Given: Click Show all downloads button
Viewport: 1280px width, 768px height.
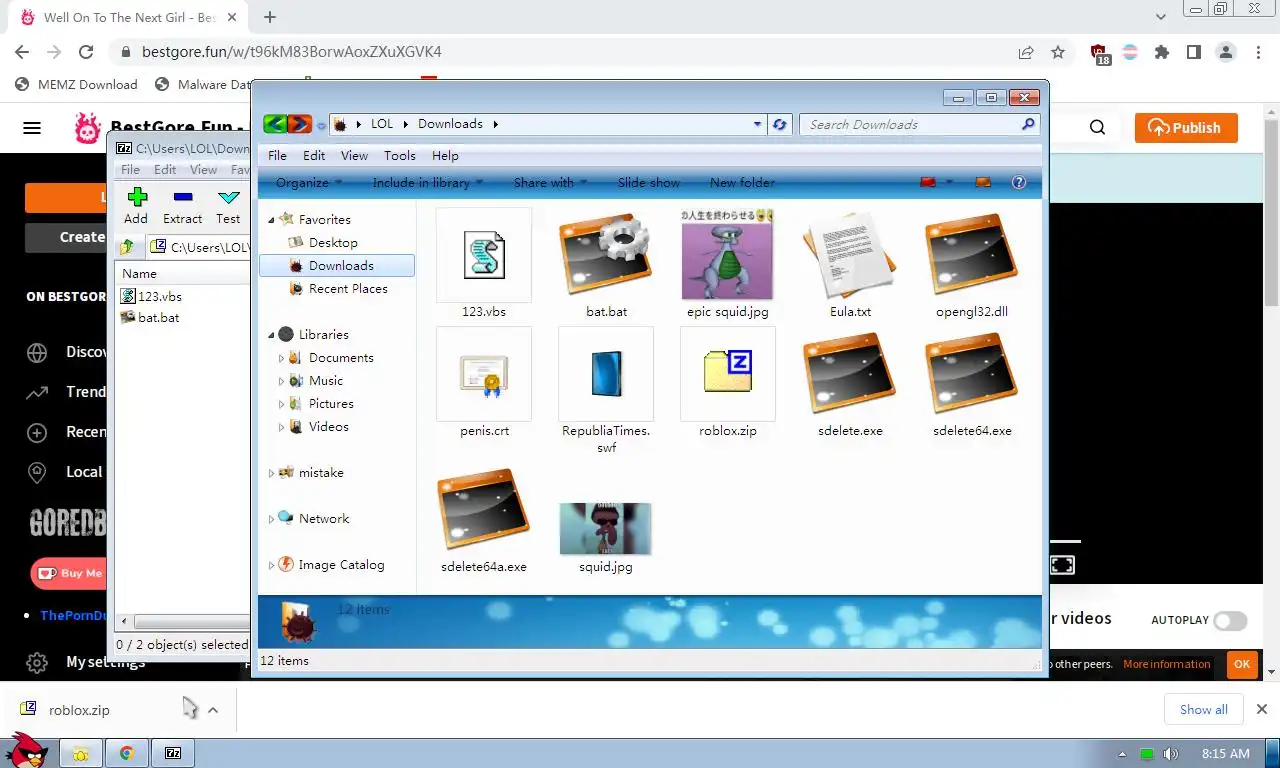Looking at the screenshot, I should pyautogui.click(x=1204, y=709).
